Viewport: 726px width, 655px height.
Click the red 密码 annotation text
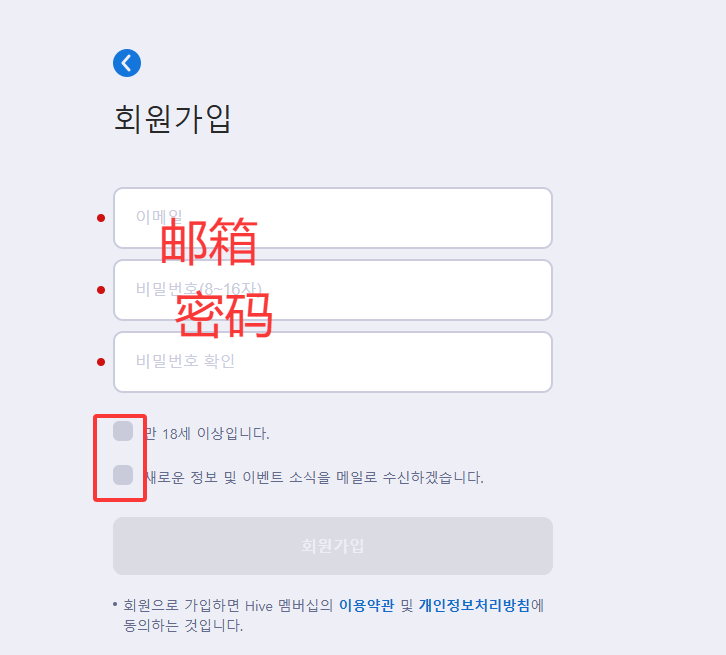(224, 315)
